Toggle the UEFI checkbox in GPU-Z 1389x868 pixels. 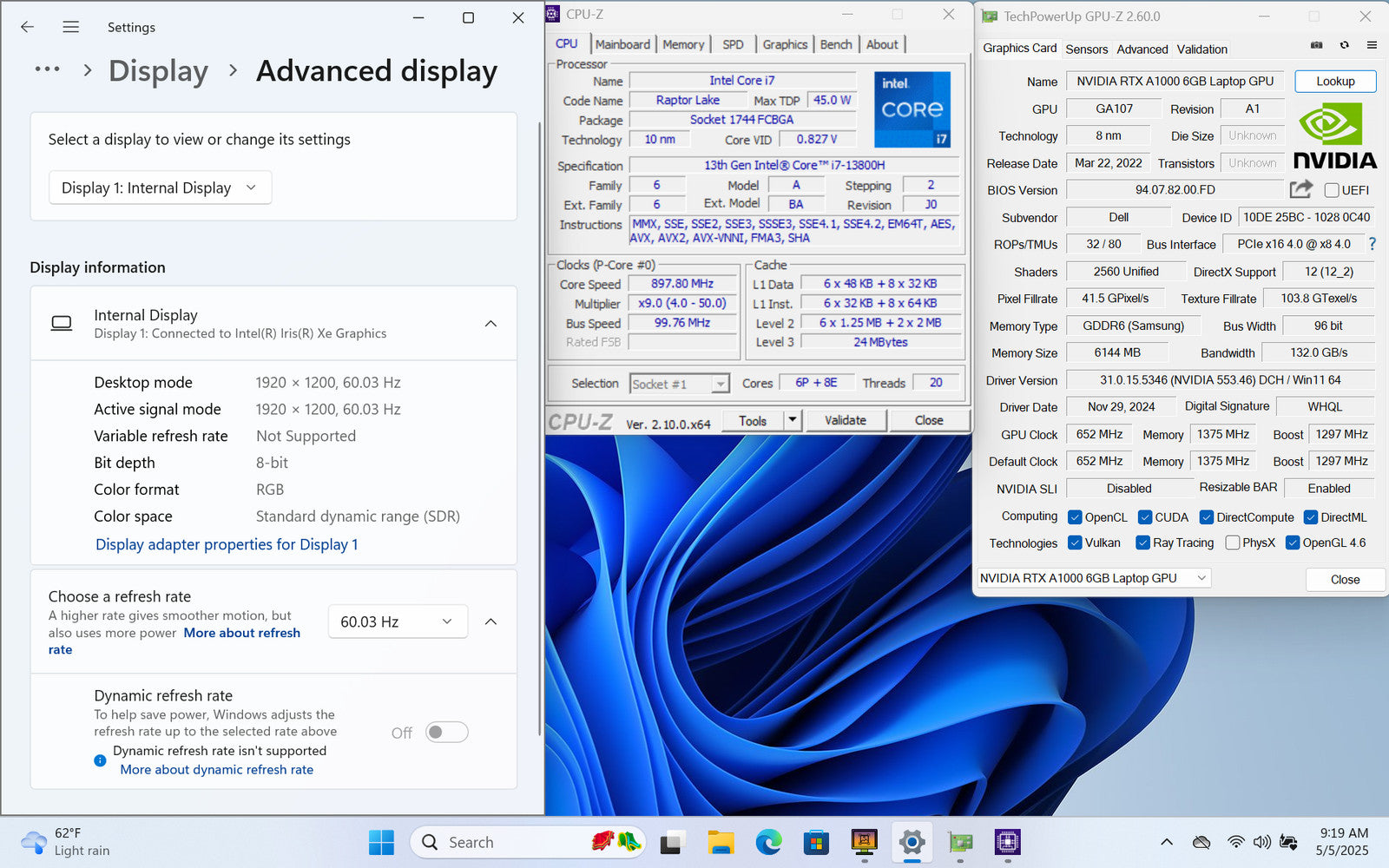(x=1332, y=190)
